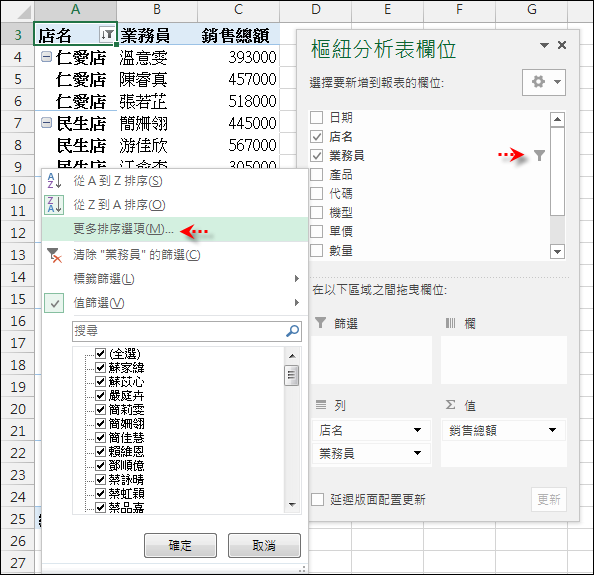594x575 pixels.
Task: Uncheck 賴維恩 in filter list
Action: [x=100, y=452]
